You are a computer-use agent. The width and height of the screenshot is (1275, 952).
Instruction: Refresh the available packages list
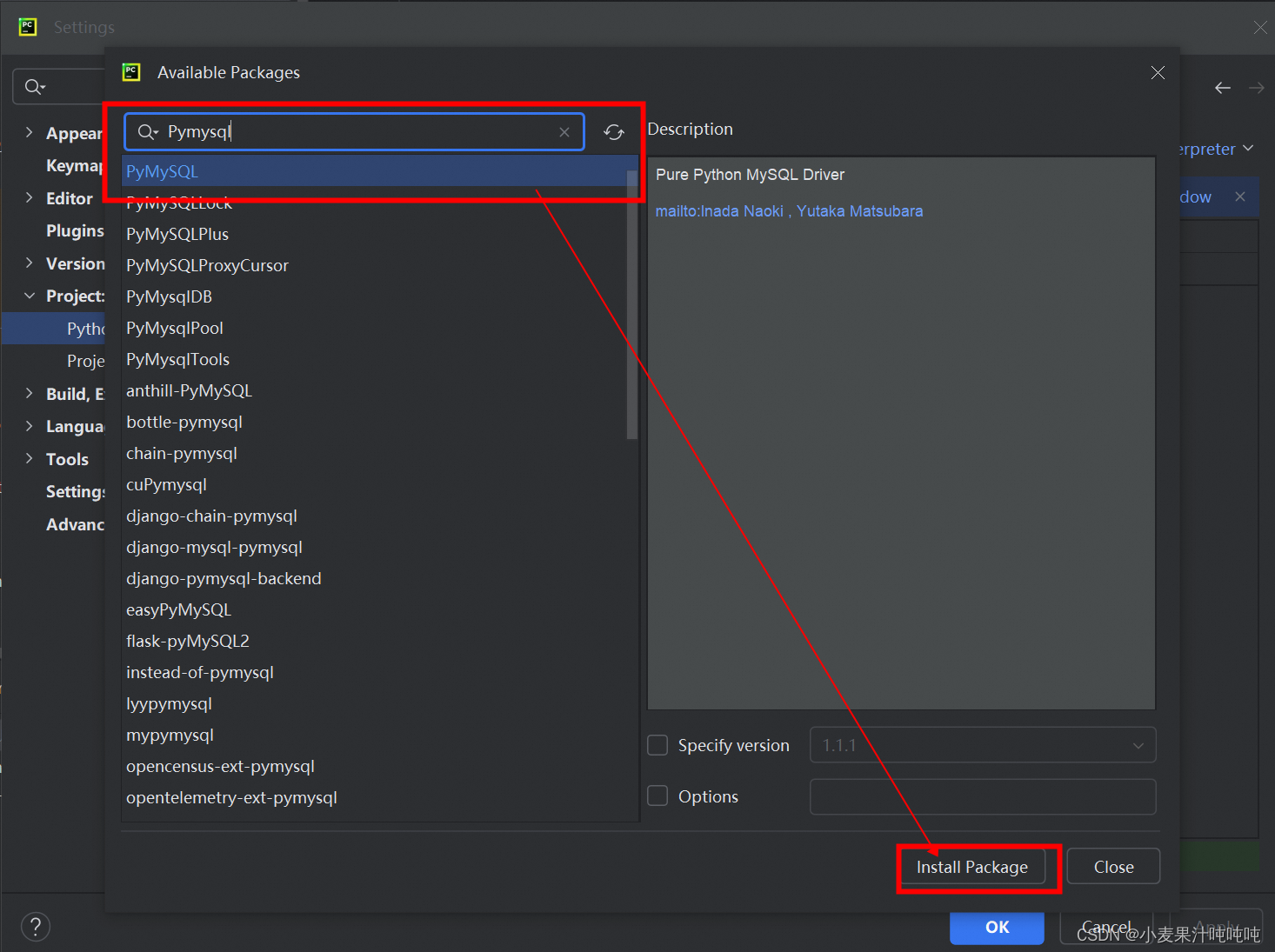pyautogui.click(x=614, y=131)
